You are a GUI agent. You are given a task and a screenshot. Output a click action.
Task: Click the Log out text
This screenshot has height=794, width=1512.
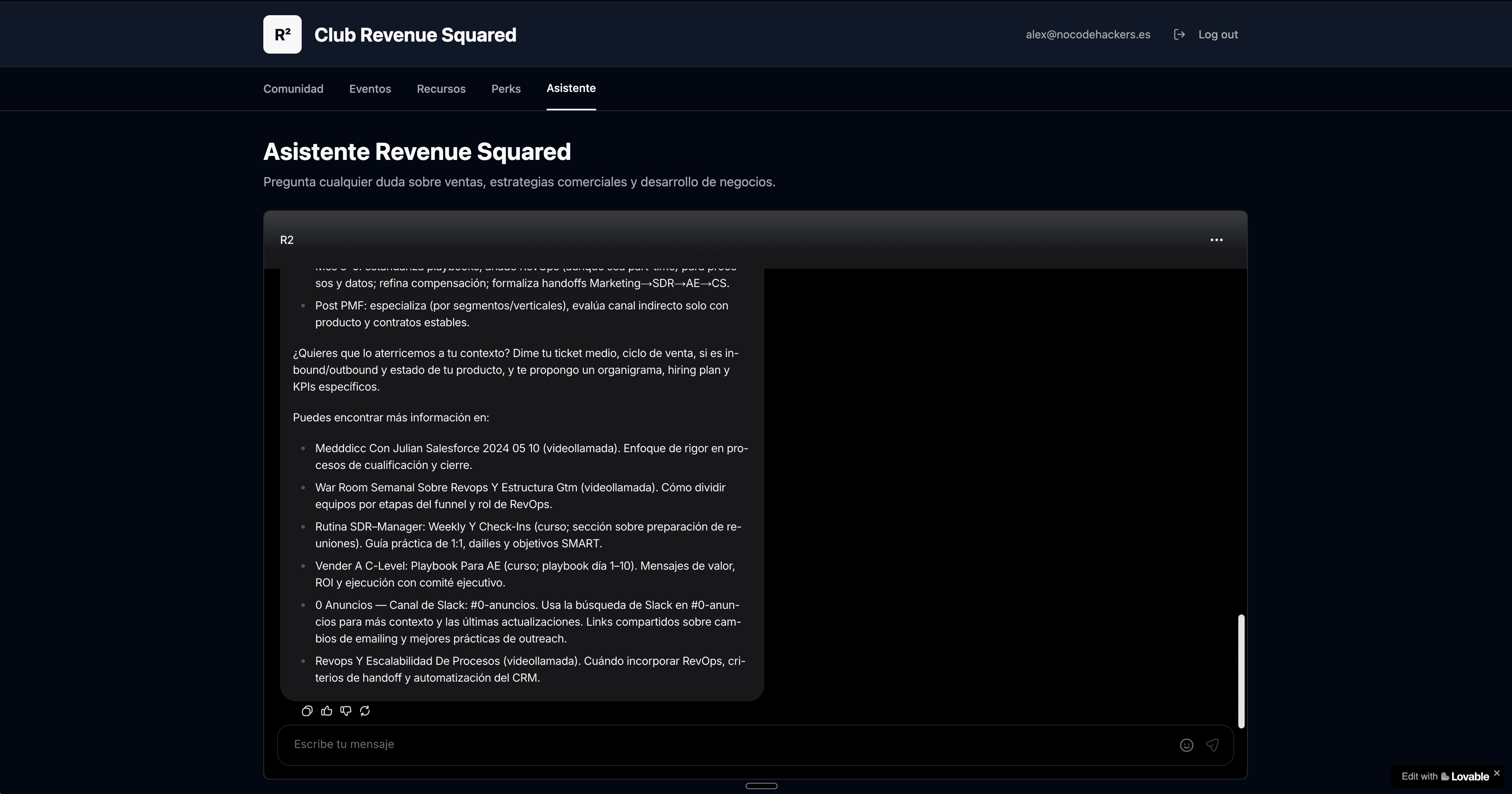tap(1218, 35)
